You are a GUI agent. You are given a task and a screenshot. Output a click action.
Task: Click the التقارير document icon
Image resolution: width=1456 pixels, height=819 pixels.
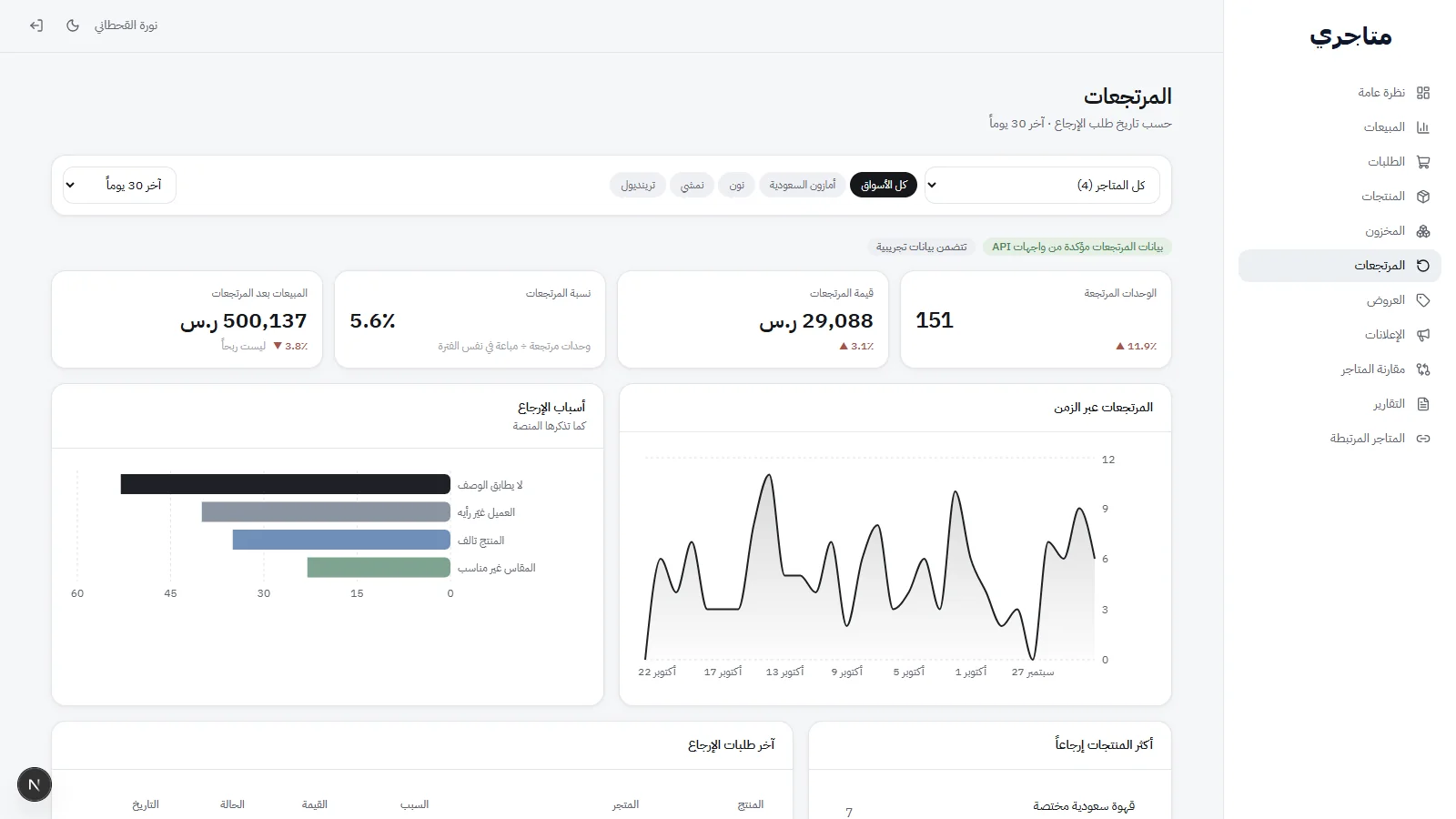1423,404
